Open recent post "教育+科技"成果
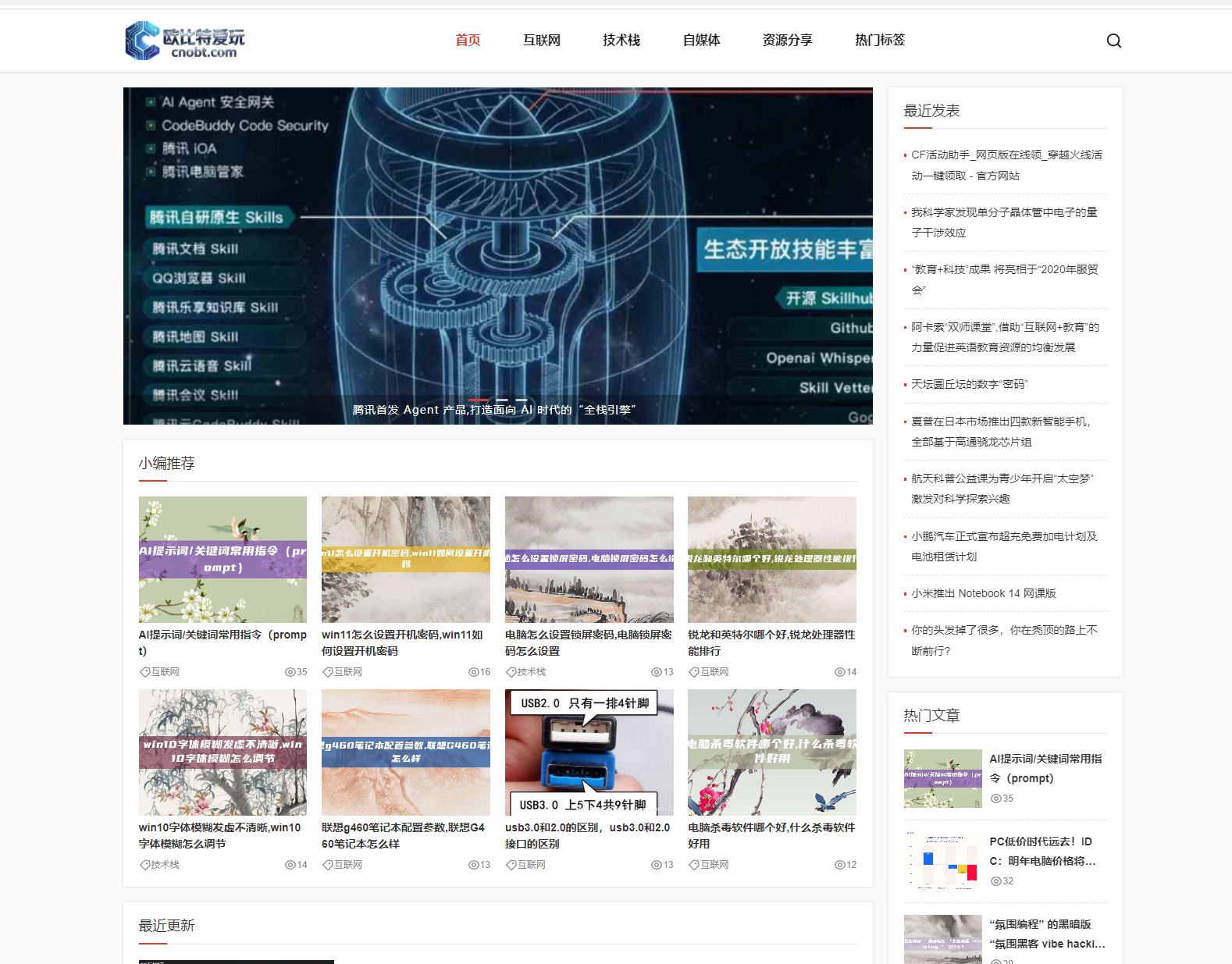The height and width of the screenshot is (964, 1232). pos(1005,279)
